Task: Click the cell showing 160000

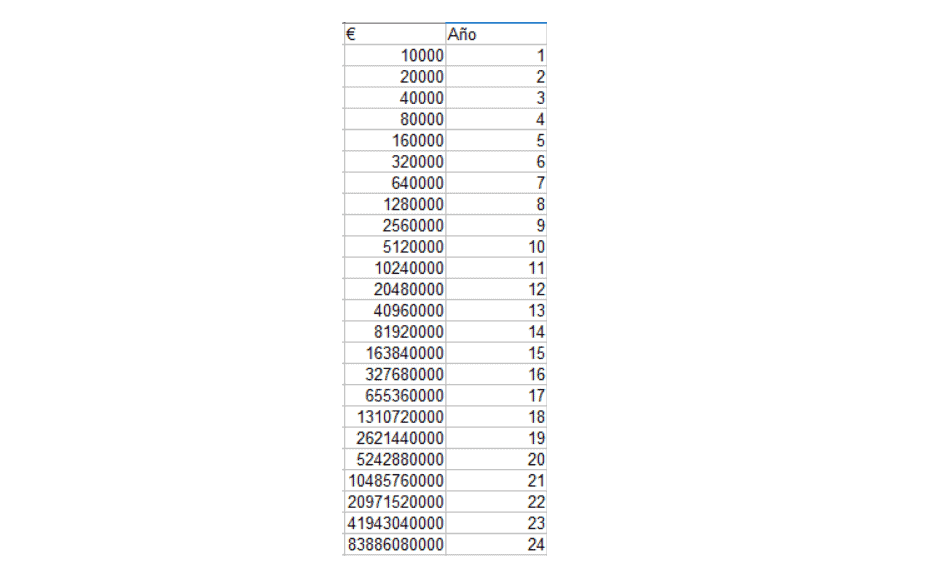Action: point(395,140)
